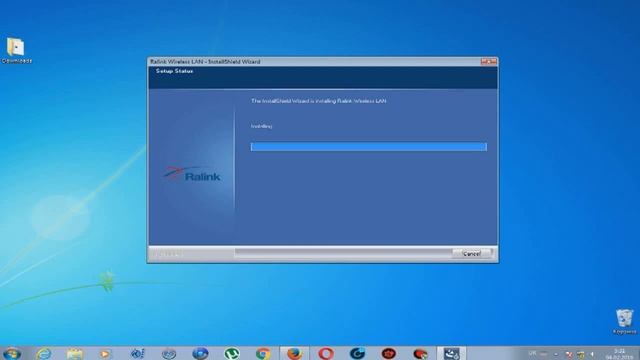Click the installation progress bar
This screenshot has width=640, height=360.
click(x=369, y=147)
